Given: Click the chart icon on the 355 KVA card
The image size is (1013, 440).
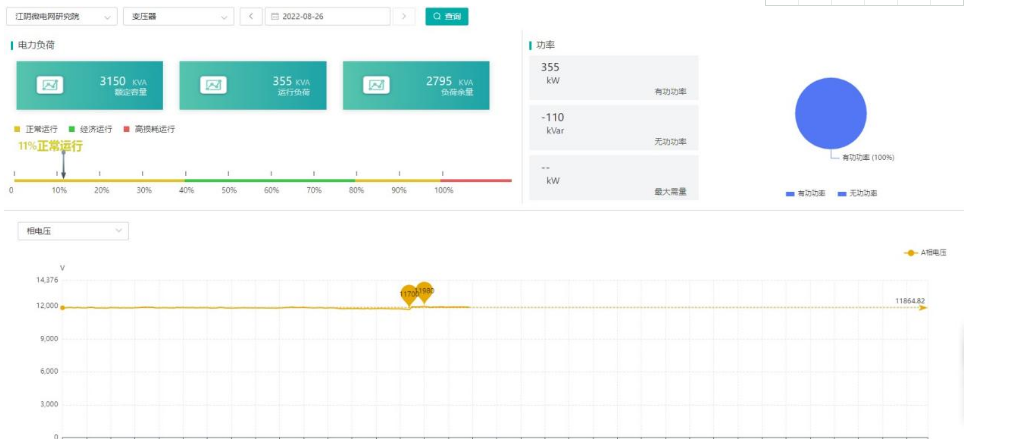Looking at the screenshot, I should tap(213, 85).
